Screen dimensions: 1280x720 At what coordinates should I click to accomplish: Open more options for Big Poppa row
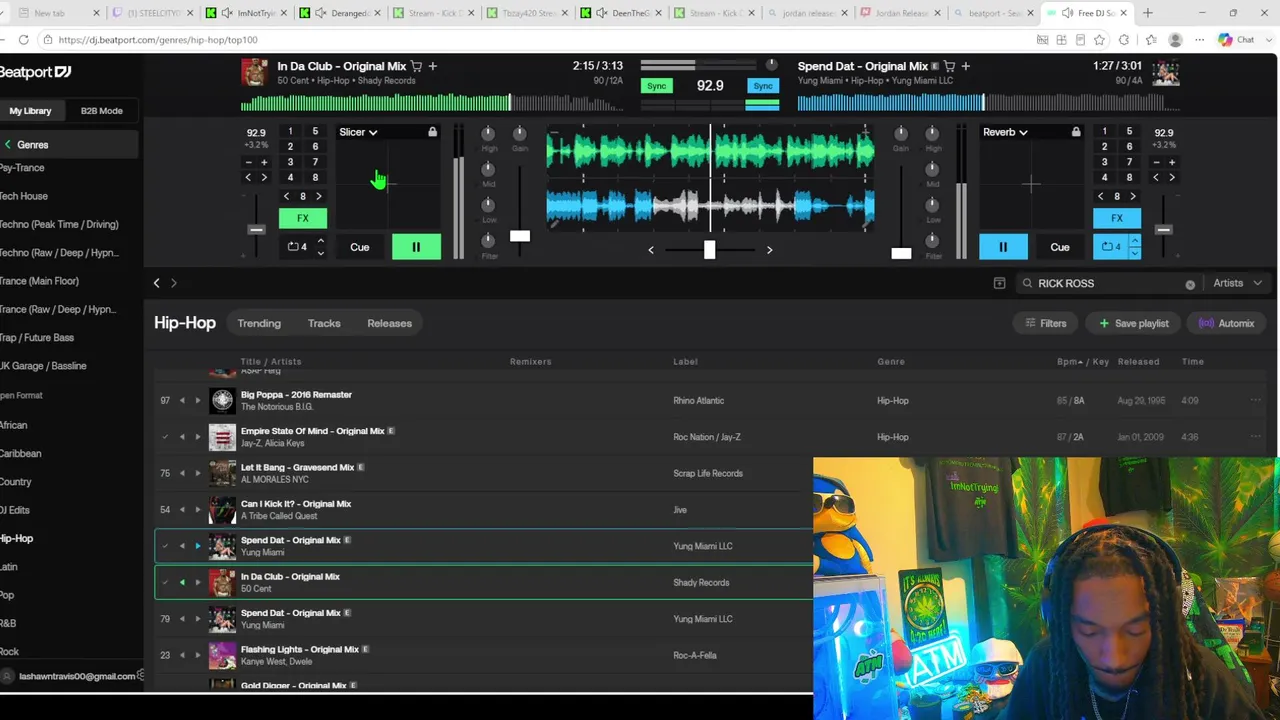click(1255, 401)
